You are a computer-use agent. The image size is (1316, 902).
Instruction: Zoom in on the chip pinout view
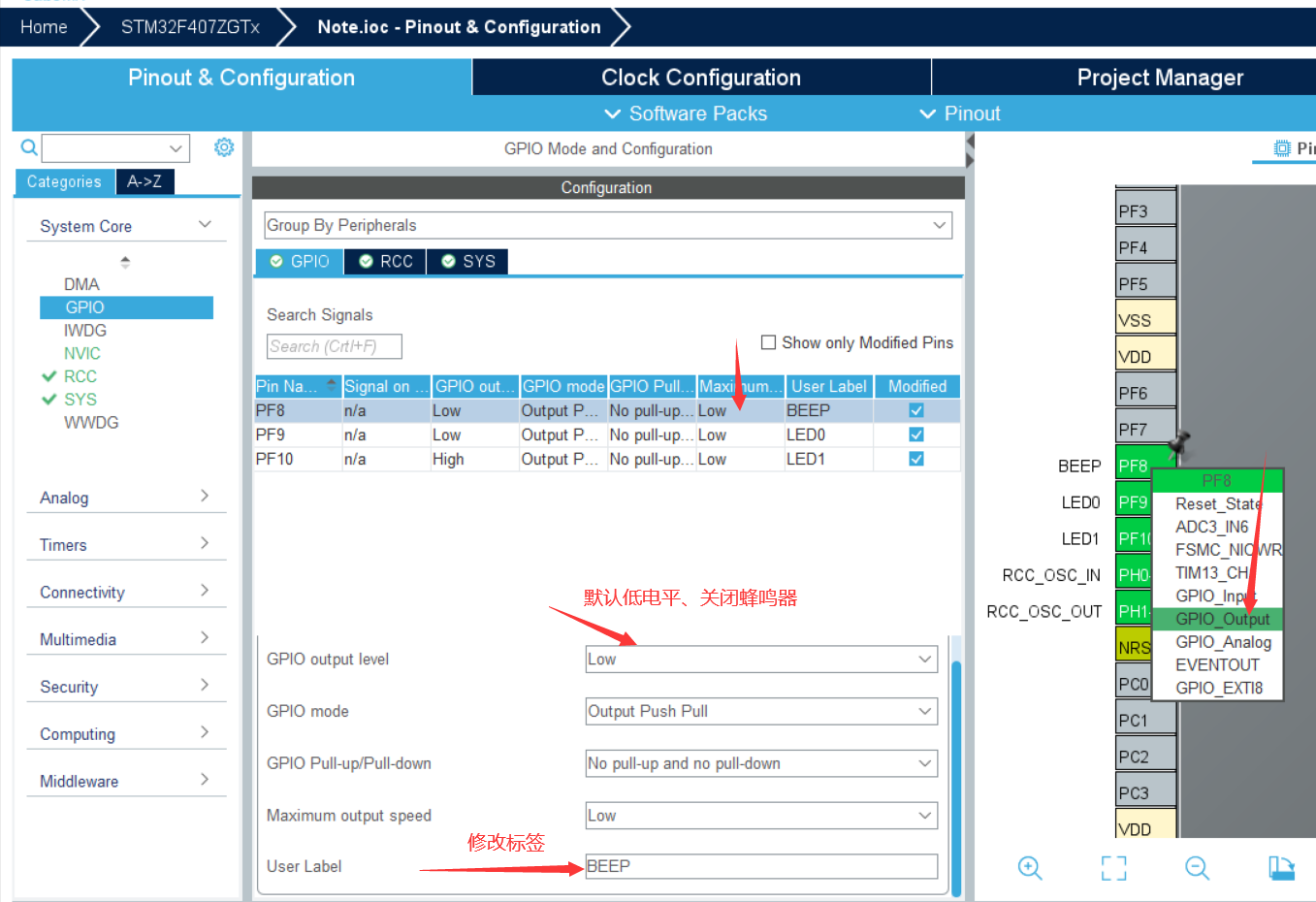point(1030,868)
